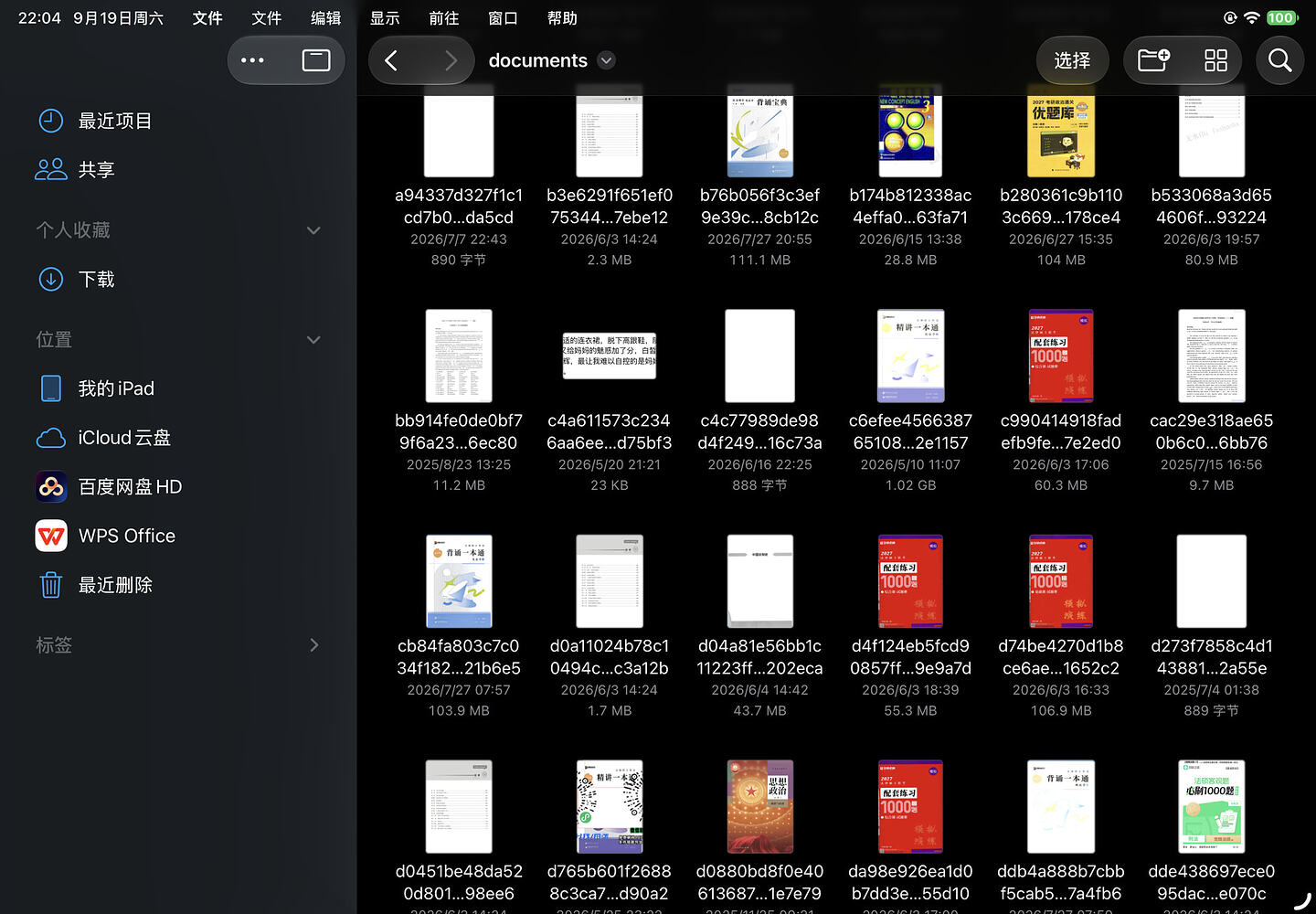1316x914 pixels.
Task: Open 最近删除 trash in the sidebar
Action: click(178, 585)
